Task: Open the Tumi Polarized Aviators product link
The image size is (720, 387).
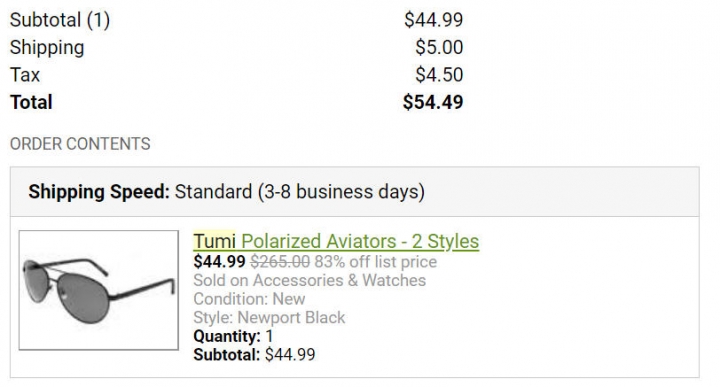Action: pos(336,241)
